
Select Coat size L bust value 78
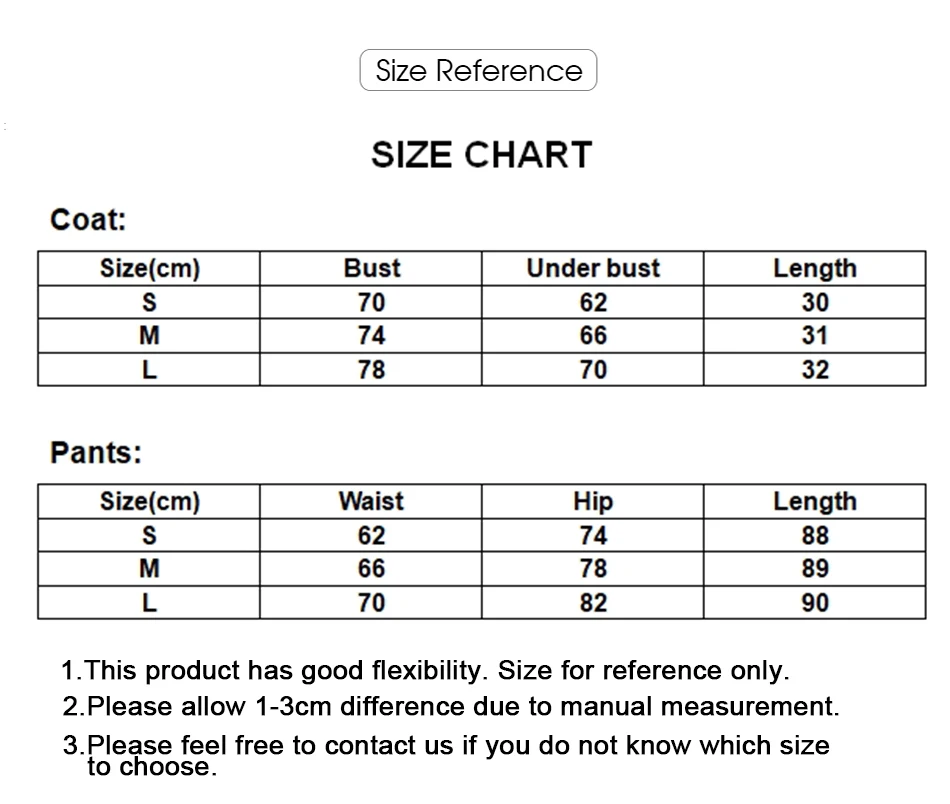(371, 370)
